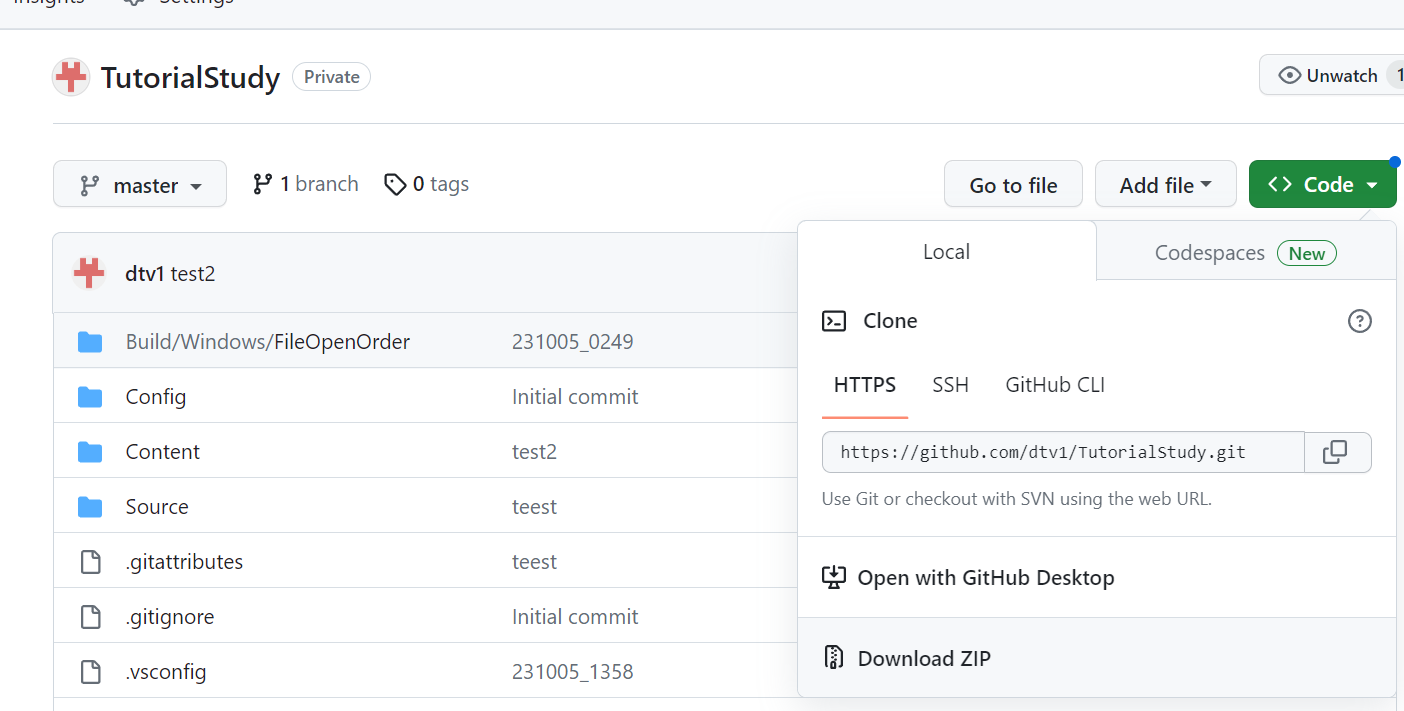Open the 231005_1358 commit message
The height and width of the screenshot is (711, 1404).
[x=573, y=672]
